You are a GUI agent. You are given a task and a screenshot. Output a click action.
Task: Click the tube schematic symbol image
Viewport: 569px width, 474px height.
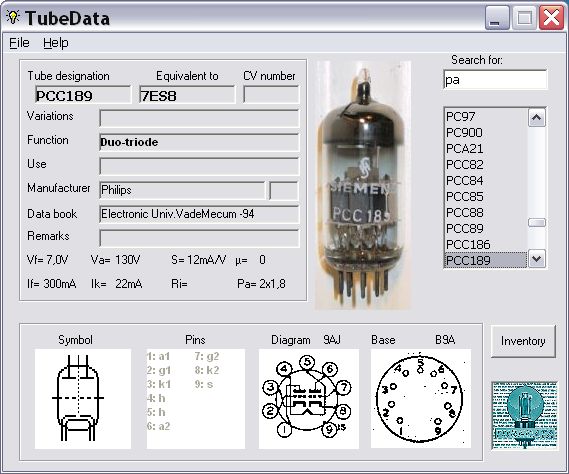point(83,399)
